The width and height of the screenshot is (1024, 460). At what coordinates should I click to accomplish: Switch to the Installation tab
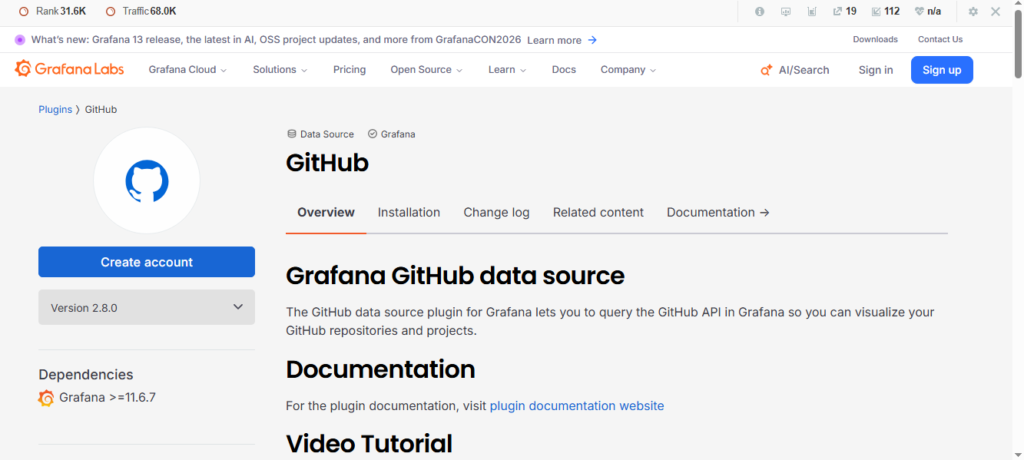click(x=409, y=212)
